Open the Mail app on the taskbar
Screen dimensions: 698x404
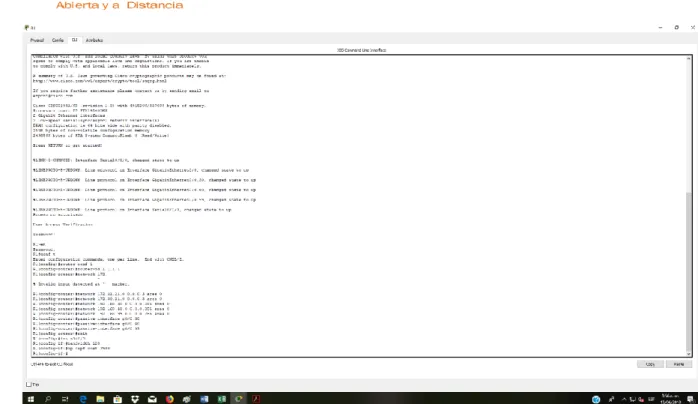(152, 399)
